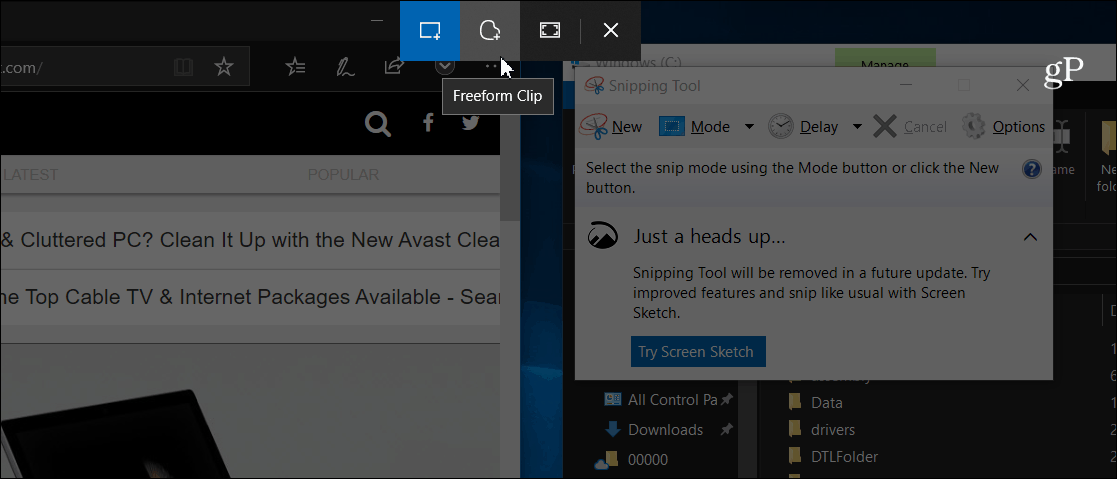Open Edge reading view book icon
This screenshot has height=479, width=1117.
183,67
